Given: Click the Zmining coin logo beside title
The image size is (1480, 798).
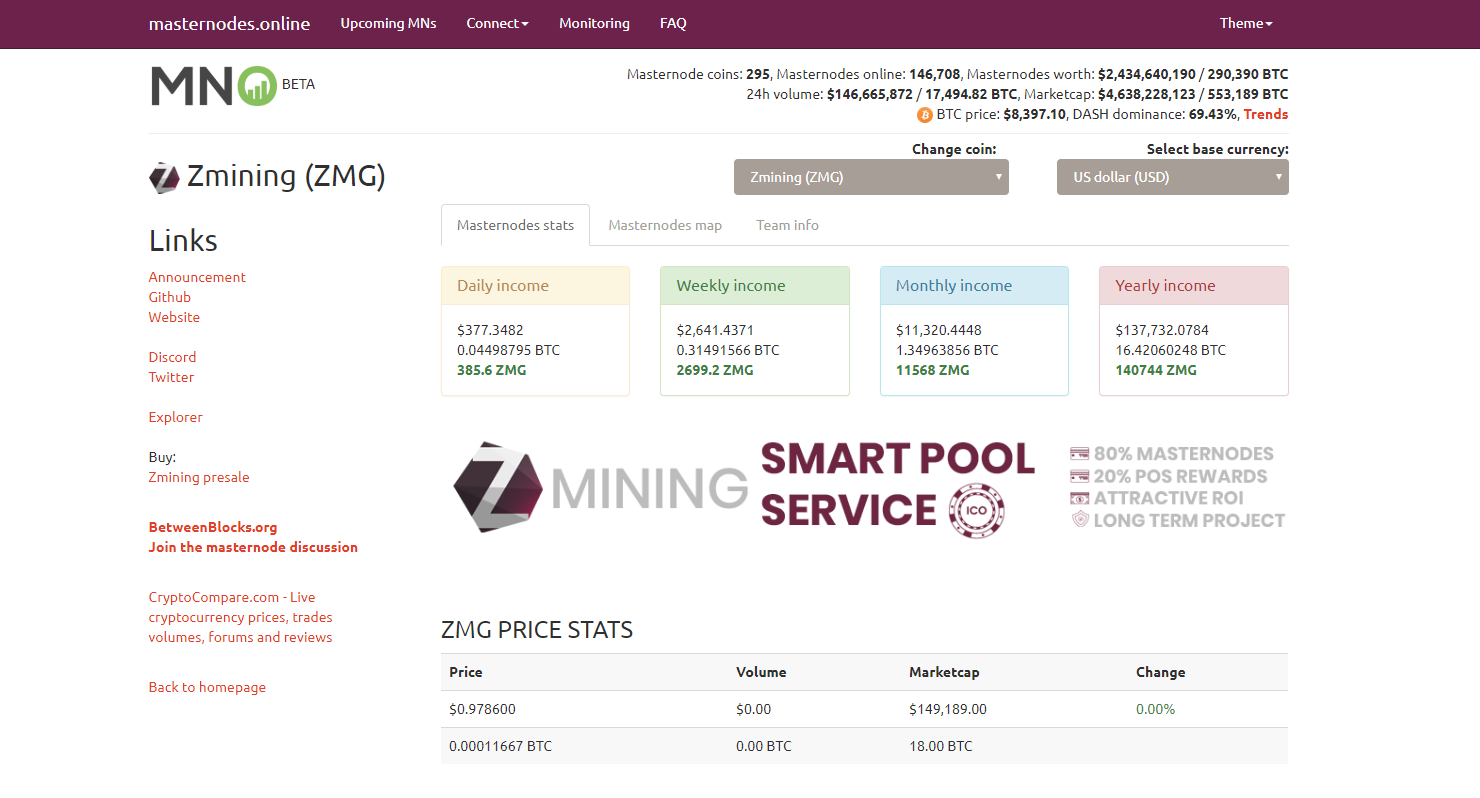Looking at the screenshot, I should pyautogui.click(x=164, y=178).
